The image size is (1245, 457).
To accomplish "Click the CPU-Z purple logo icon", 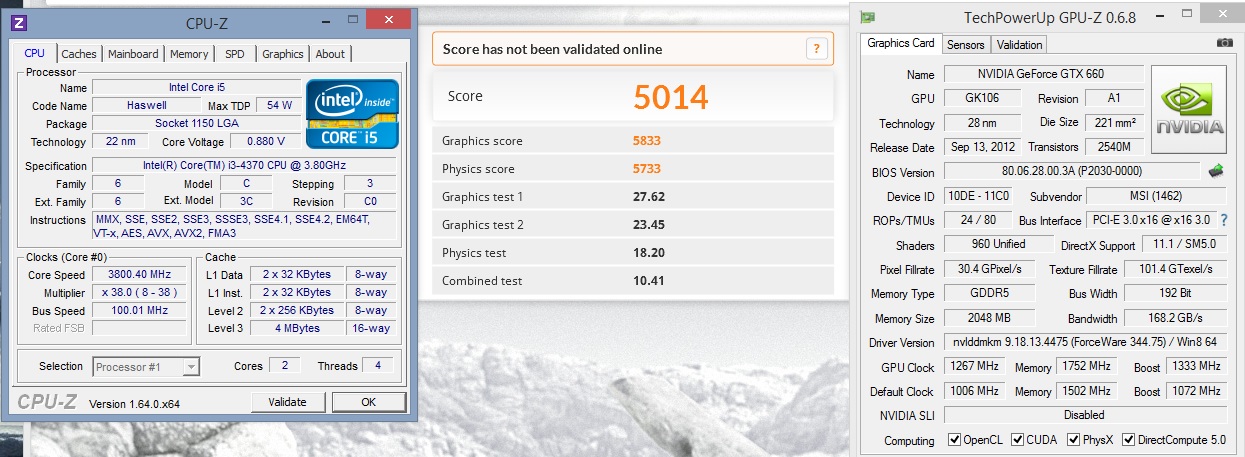I will 19,22.
